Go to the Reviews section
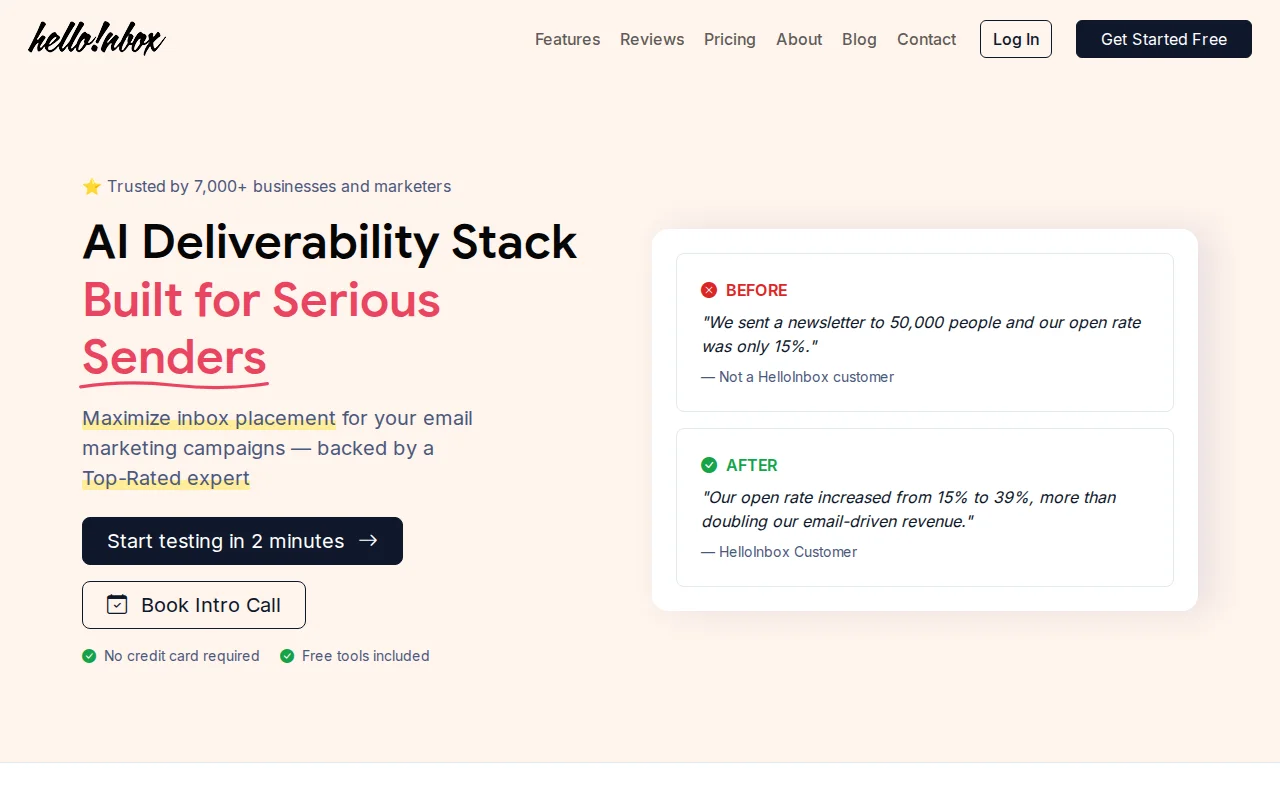The image size is (1280, 800). click(x=652, y=39)
